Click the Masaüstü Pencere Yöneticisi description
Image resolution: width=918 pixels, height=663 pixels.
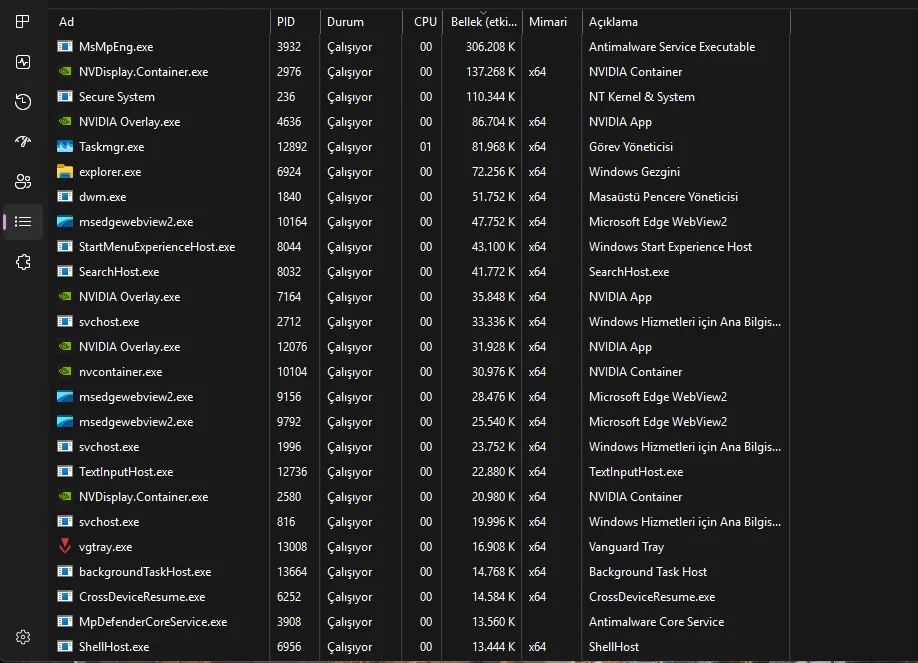click(x=663, y=197)
